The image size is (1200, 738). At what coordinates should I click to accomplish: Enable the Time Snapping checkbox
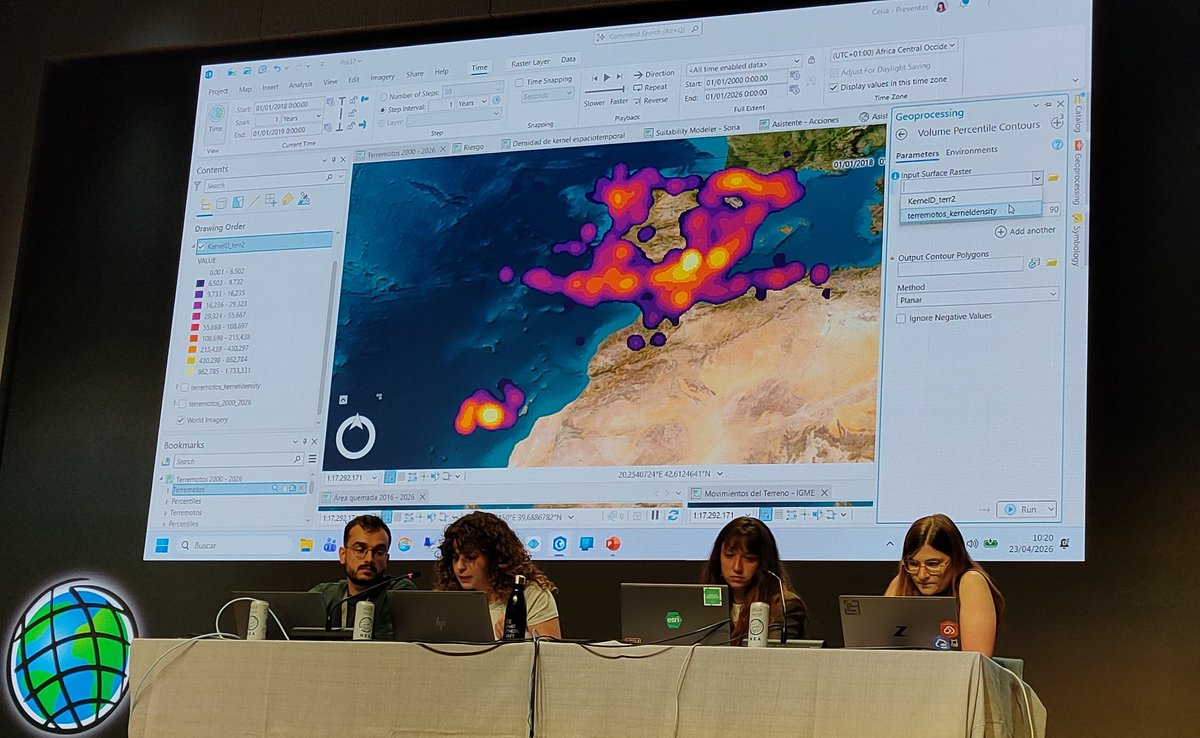519,82
